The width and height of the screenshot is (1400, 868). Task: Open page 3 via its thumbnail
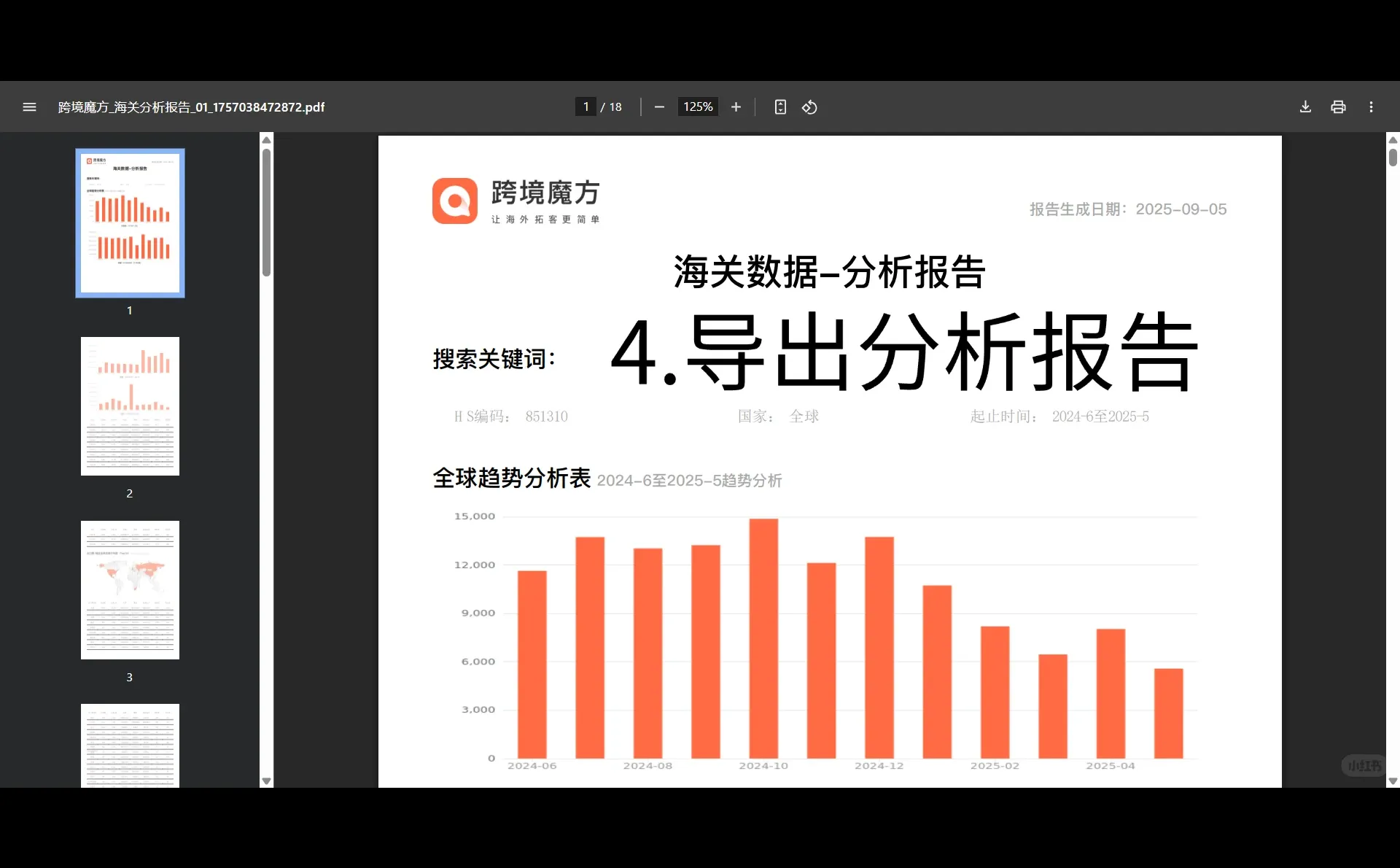point(129,589)
